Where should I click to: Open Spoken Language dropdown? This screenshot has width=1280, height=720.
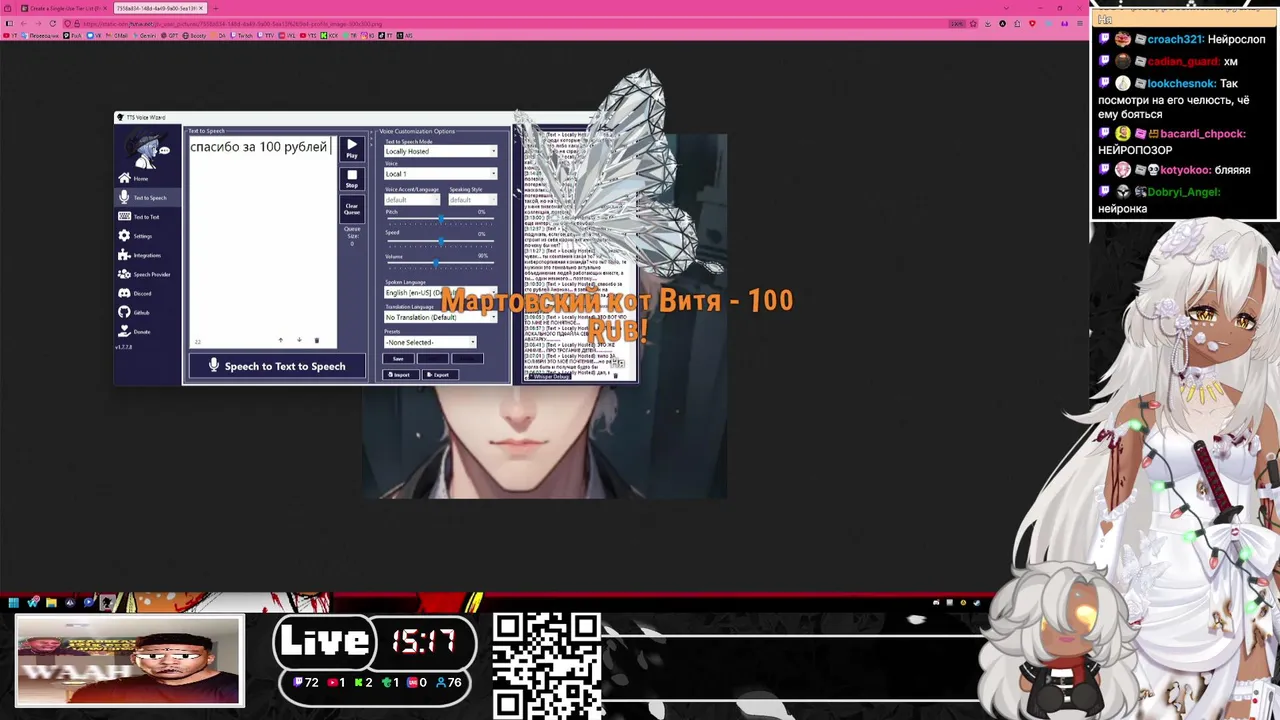point(440,293)
